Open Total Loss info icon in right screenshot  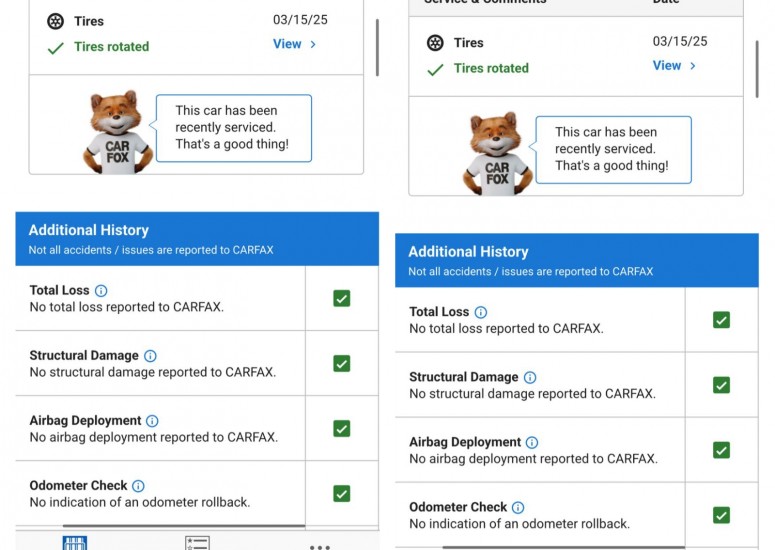point(480,312)
